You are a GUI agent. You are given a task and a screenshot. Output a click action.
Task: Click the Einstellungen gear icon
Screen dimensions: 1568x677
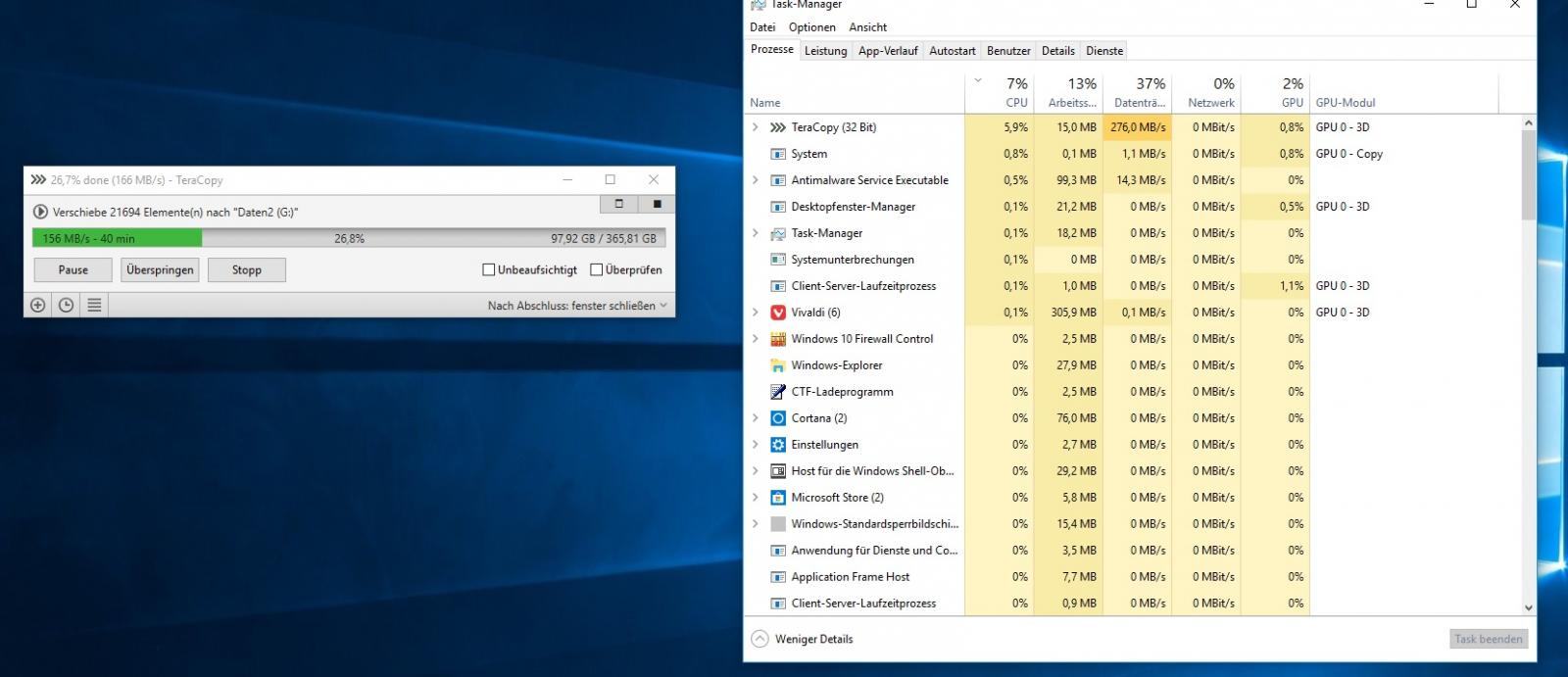coord(778,445)
